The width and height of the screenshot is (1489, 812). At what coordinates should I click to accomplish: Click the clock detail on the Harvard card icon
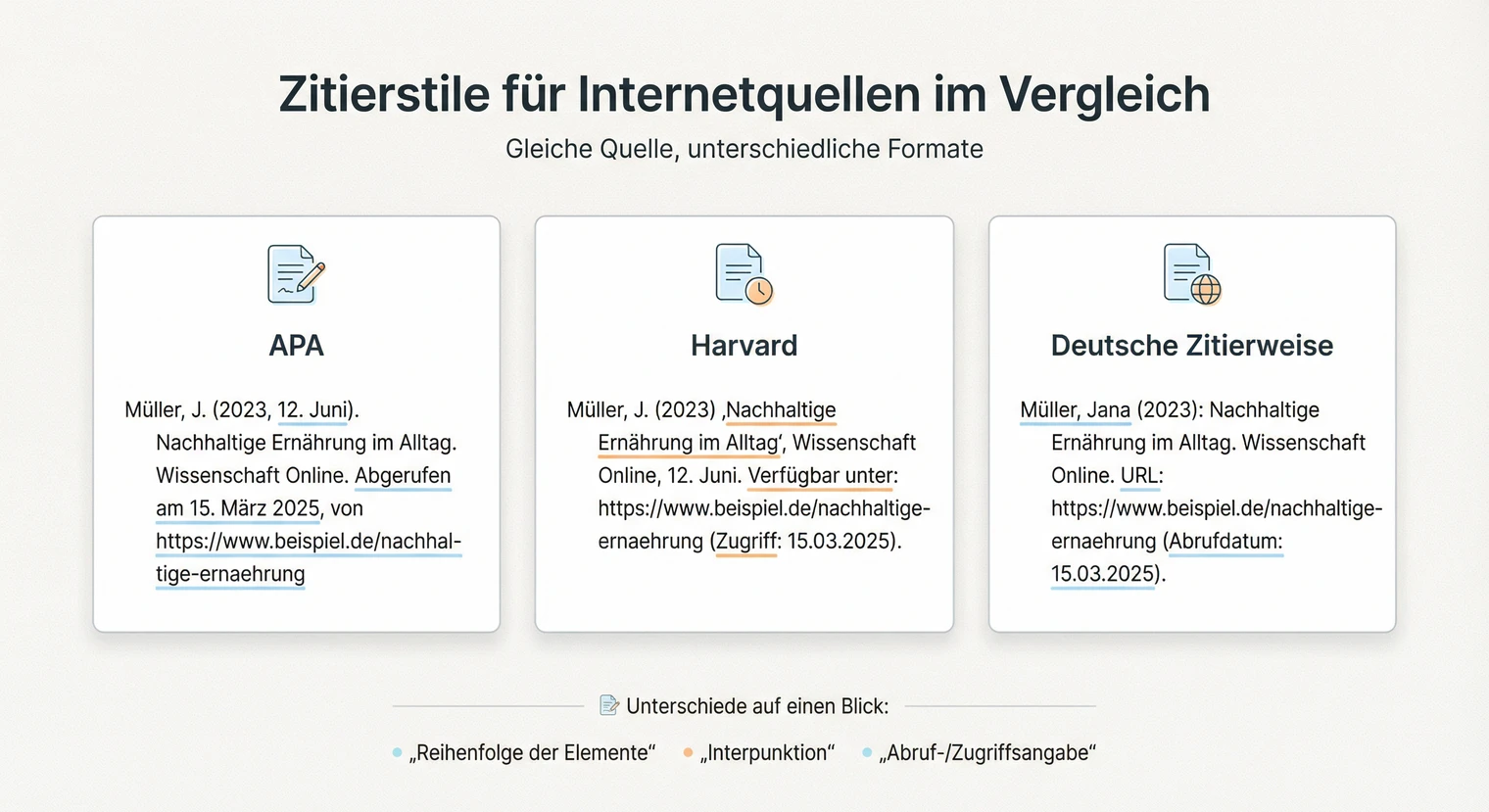point(757,289)
